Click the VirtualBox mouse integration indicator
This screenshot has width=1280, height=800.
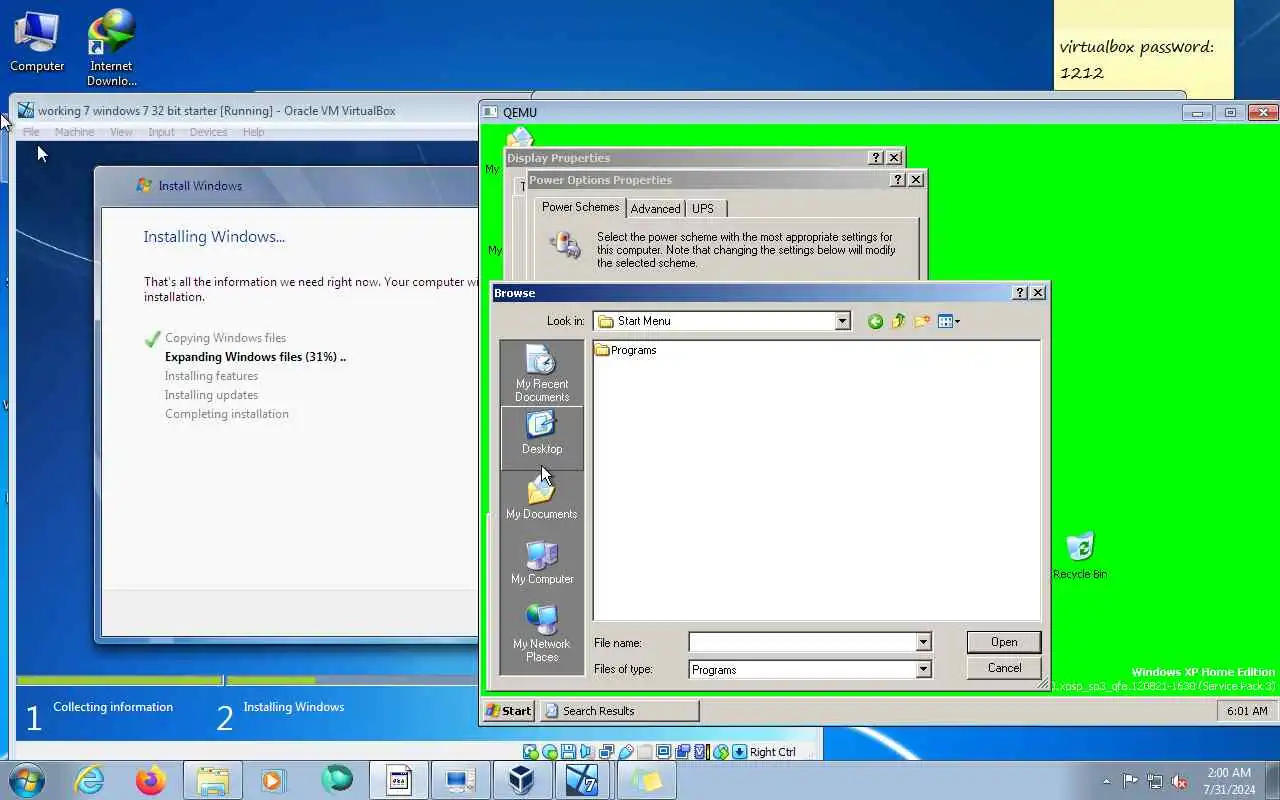point(720,752)
